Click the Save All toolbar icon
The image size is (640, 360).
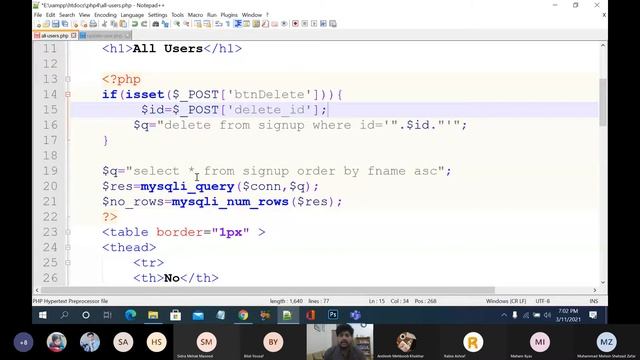click(x=65, y=24)
